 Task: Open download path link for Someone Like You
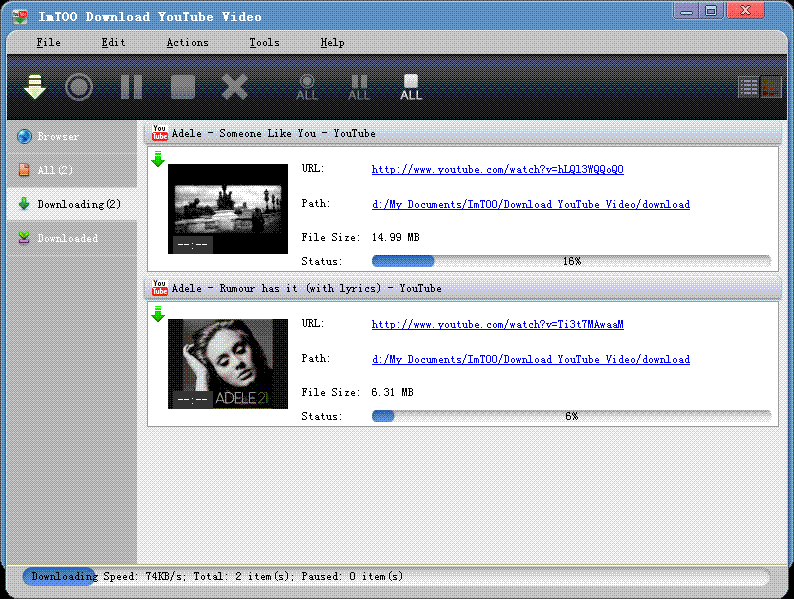coord(531,204)
